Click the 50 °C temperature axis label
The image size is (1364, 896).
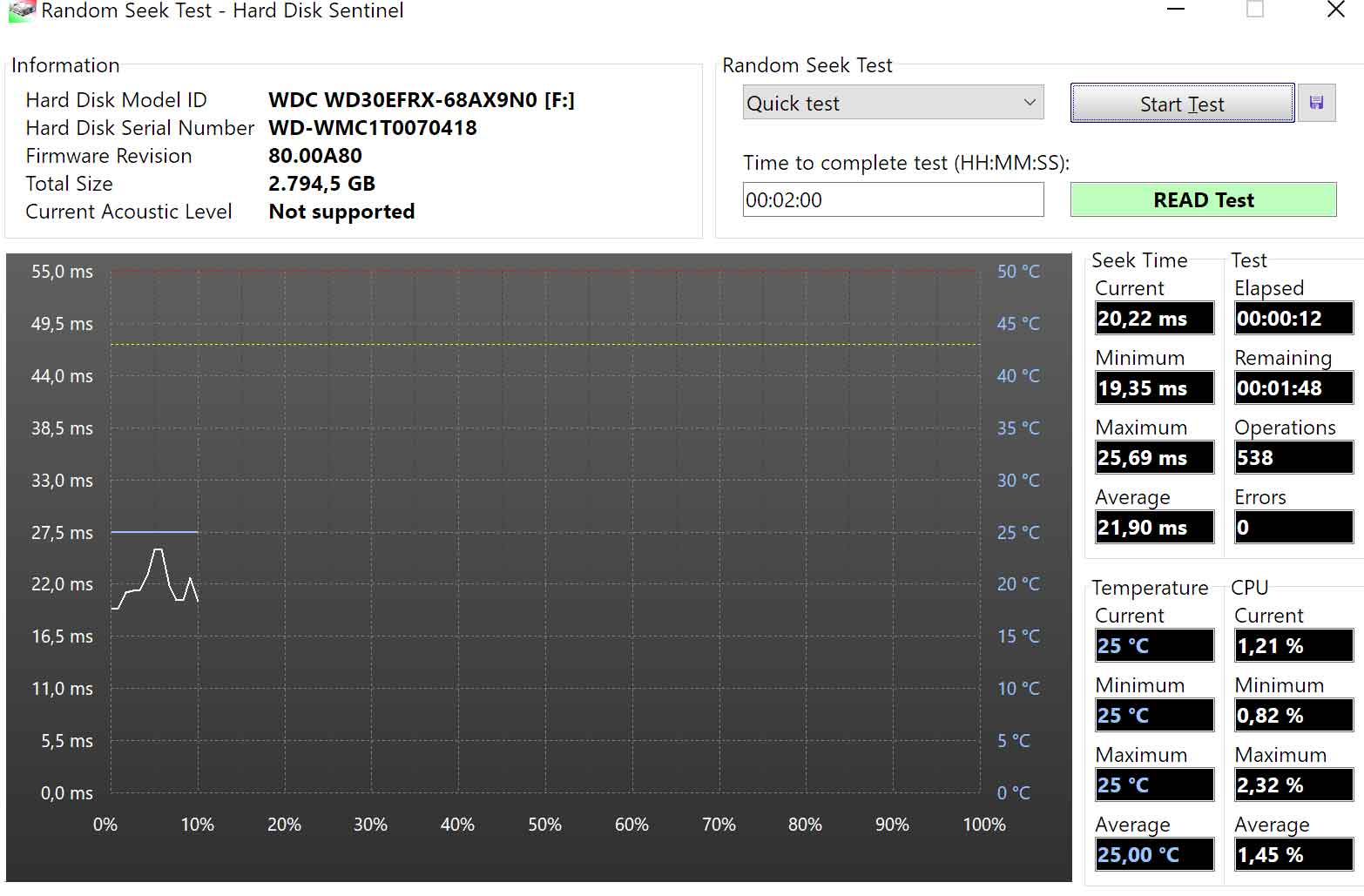1018,272
